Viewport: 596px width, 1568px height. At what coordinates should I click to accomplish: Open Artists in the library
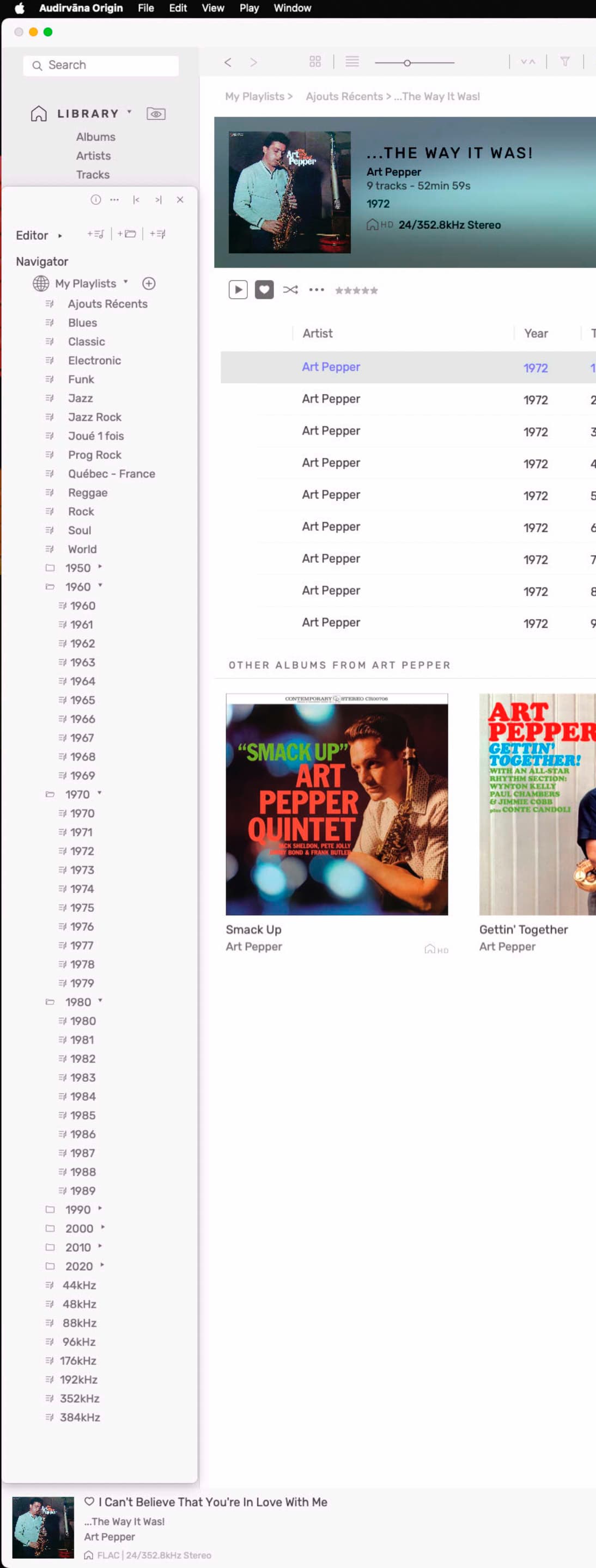pos(93,156)
